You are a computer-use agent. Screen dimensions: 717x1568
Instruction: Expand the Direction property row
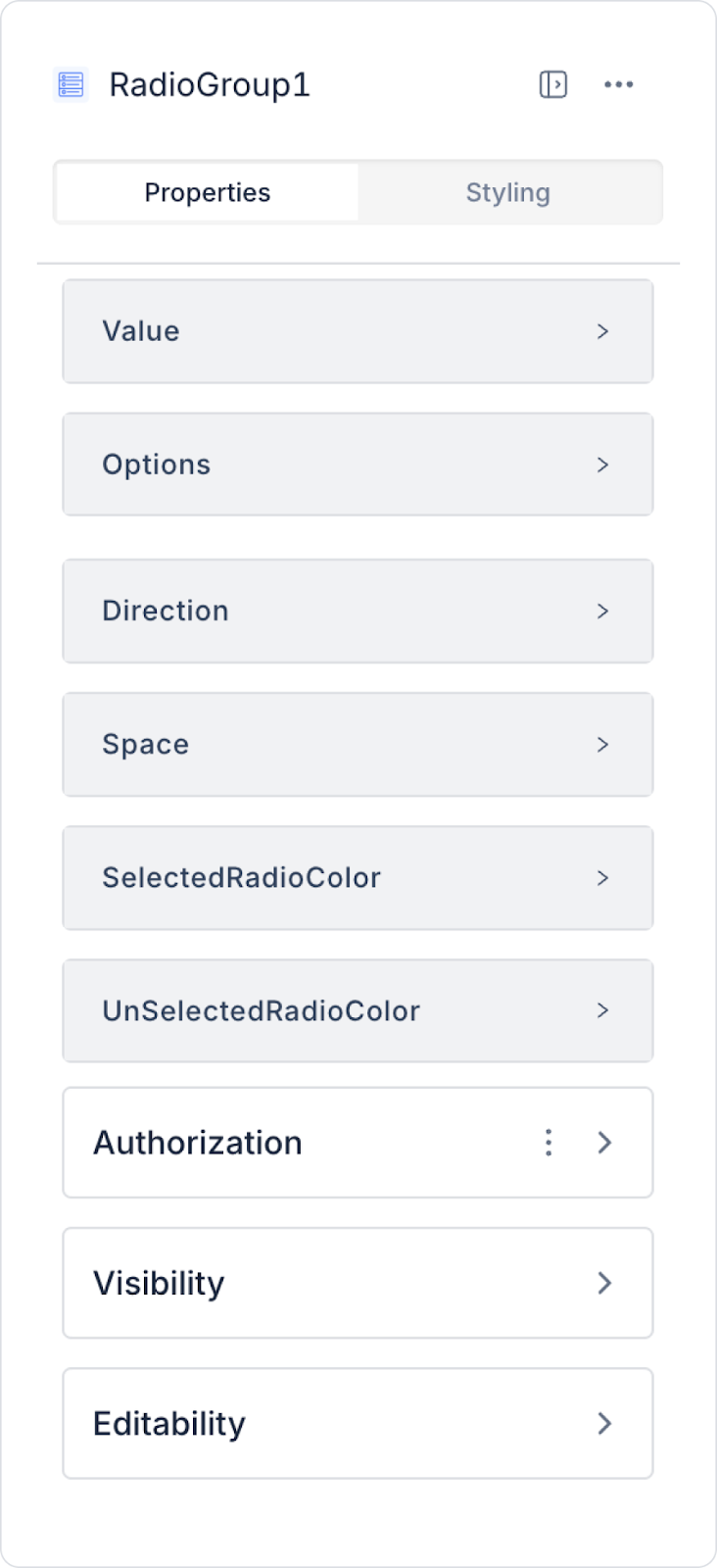(x=358, y=612)
